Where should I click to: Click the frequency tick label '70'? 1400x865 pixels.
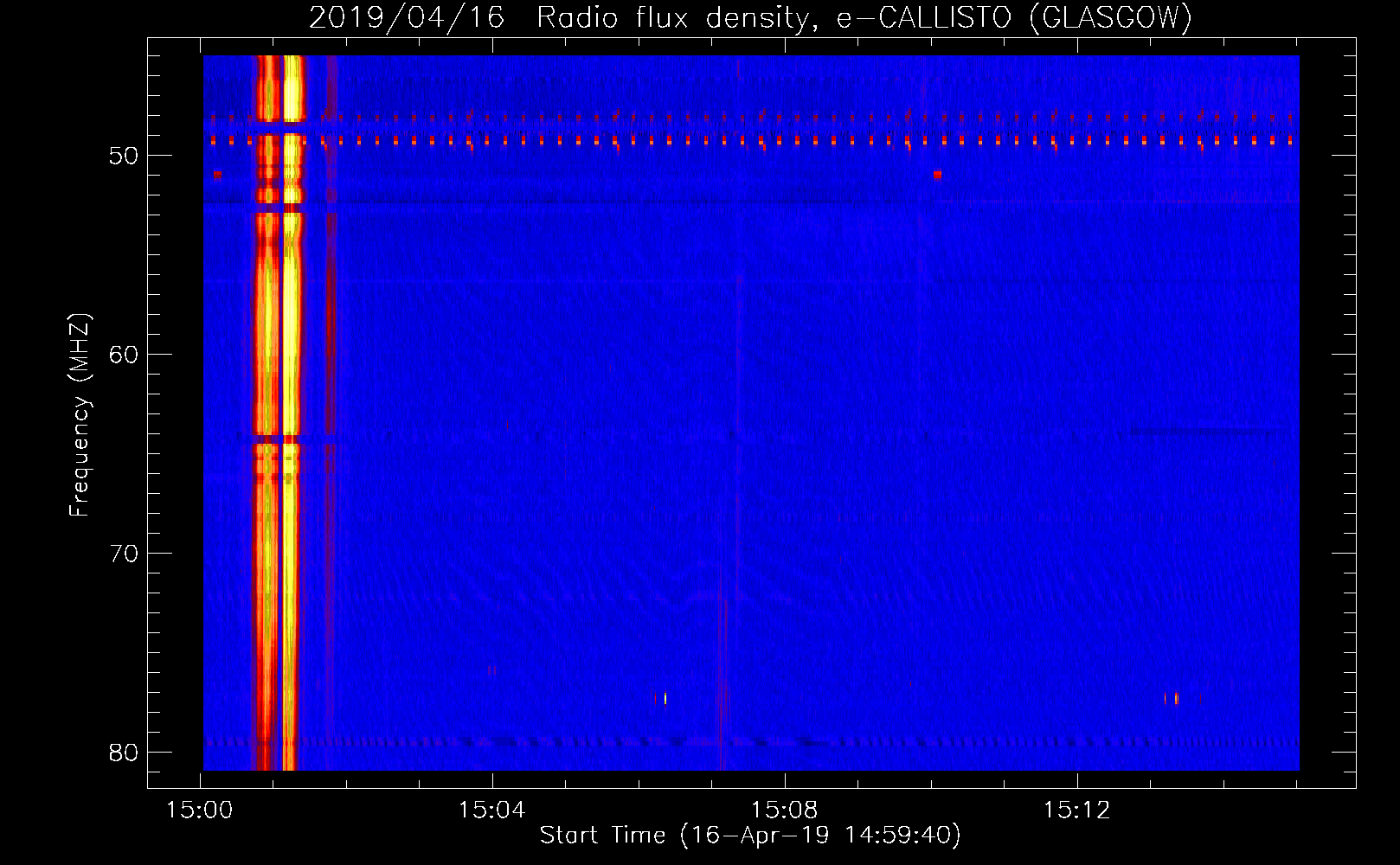point(124,554)
